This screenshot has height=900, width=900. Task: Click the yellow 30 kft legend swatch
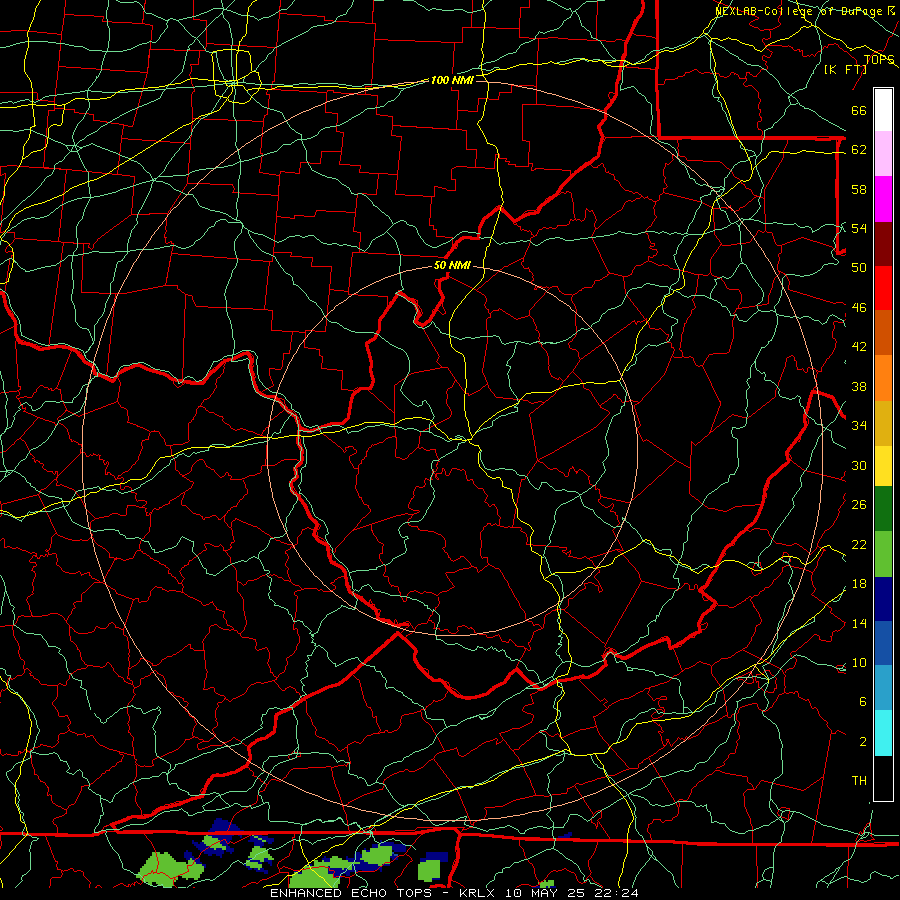click(x=883, y=466)
